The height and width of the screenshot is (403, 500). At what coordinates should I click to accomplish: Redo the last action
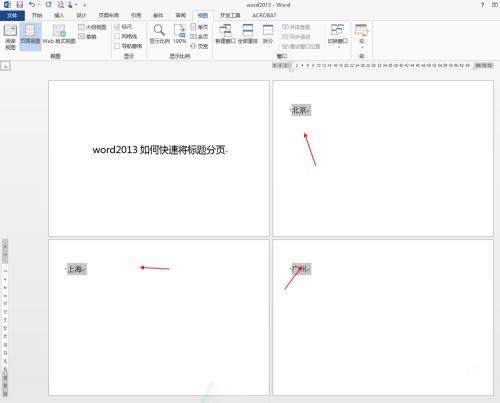[x=49, y=5]
